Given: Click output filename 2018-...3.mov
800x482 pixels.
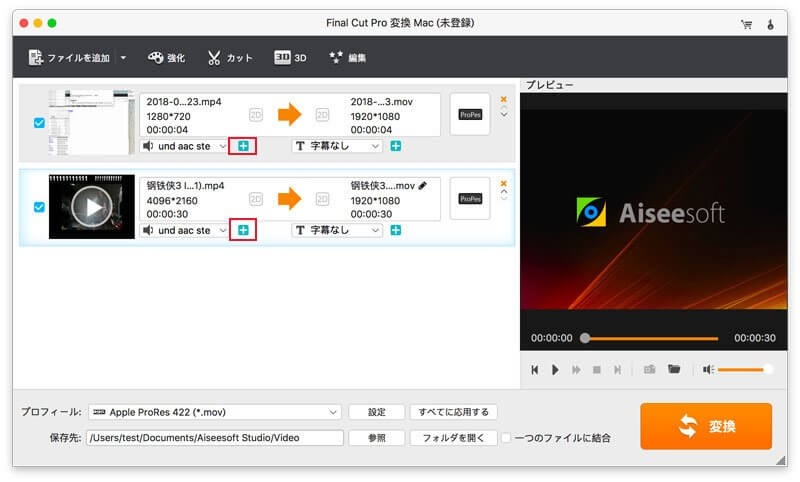Looking at the screenshot, I should click(x=382, y=102).
